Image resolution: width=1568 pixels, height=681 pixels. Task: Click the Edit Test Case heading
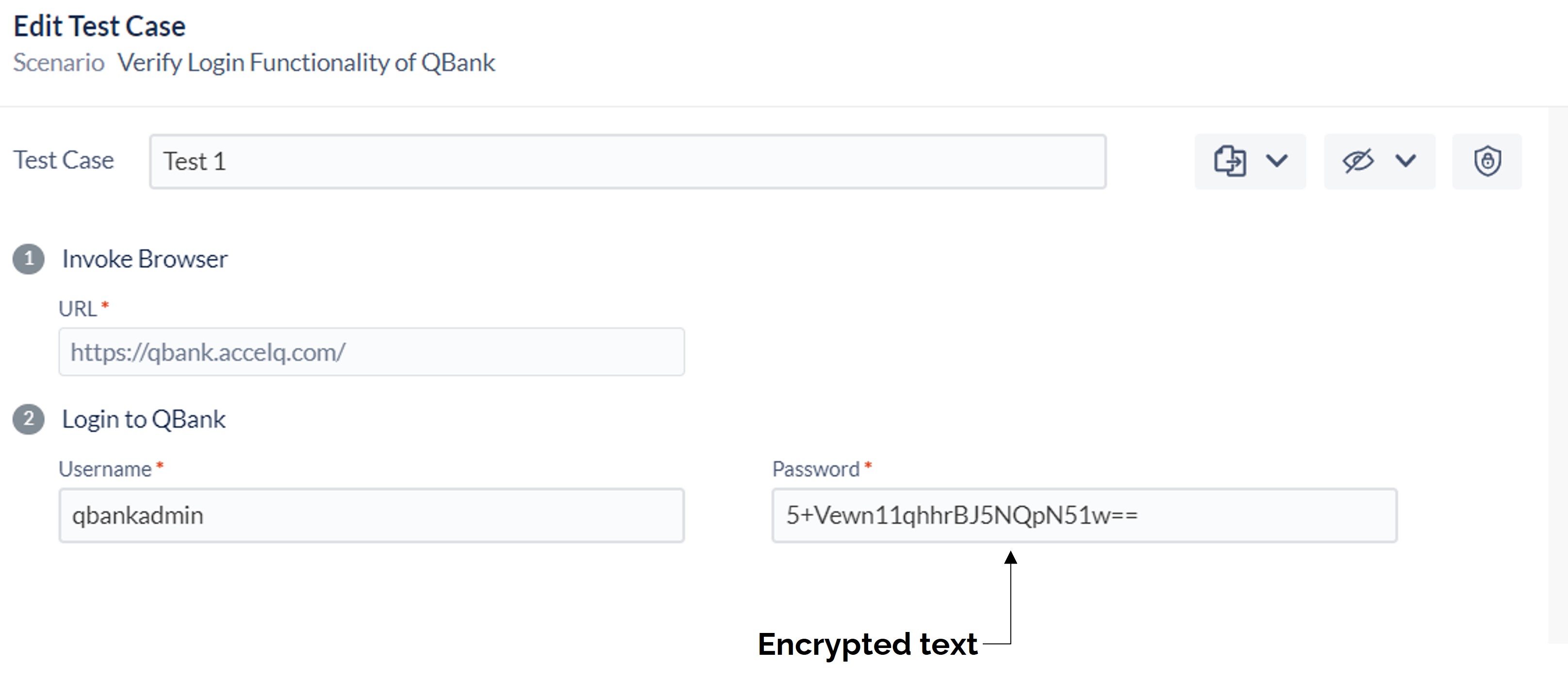tap(99, 26)
